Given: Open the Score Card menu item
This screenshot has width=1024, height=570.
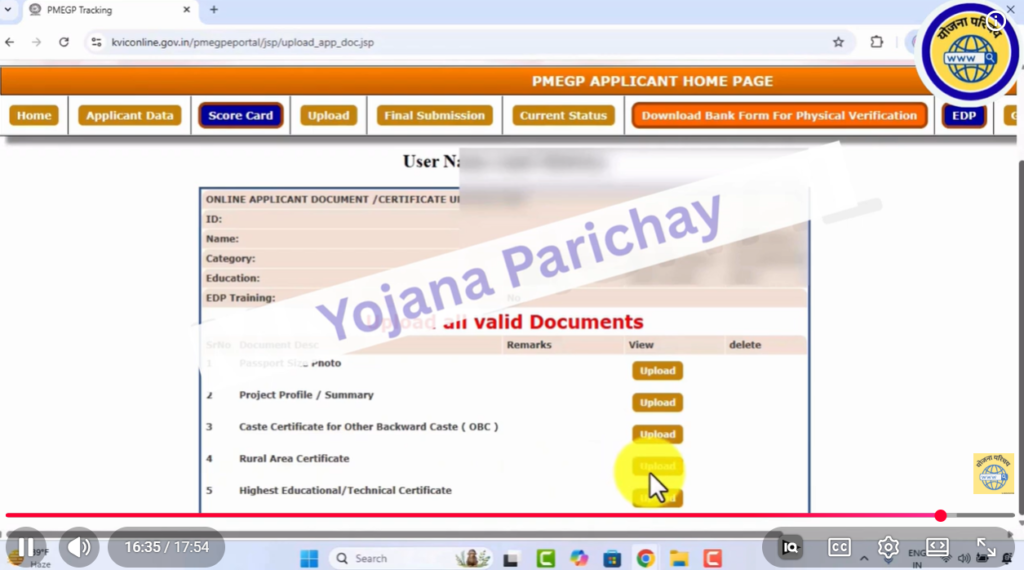Looking at the screenshot, I should [240, 116].
